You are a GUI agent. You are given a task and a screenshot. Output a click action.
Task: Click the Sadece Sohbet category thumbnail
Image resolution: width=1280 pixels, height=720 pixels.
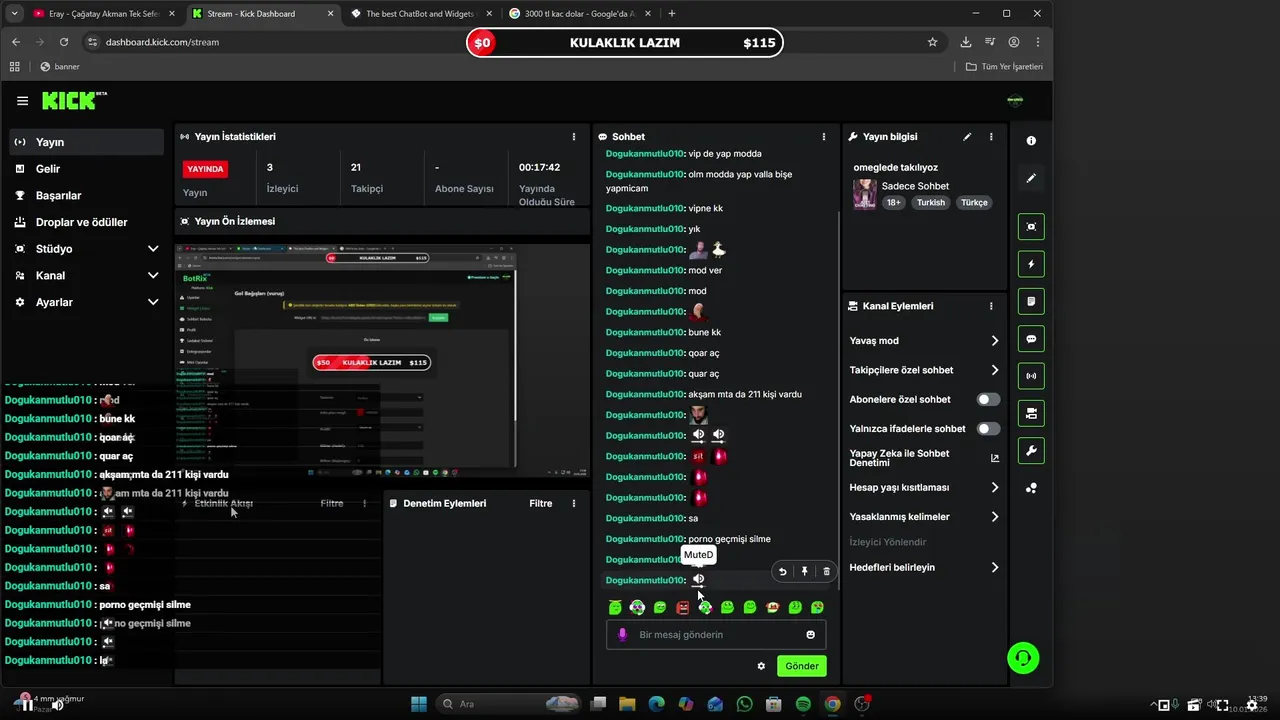(864, 194)
